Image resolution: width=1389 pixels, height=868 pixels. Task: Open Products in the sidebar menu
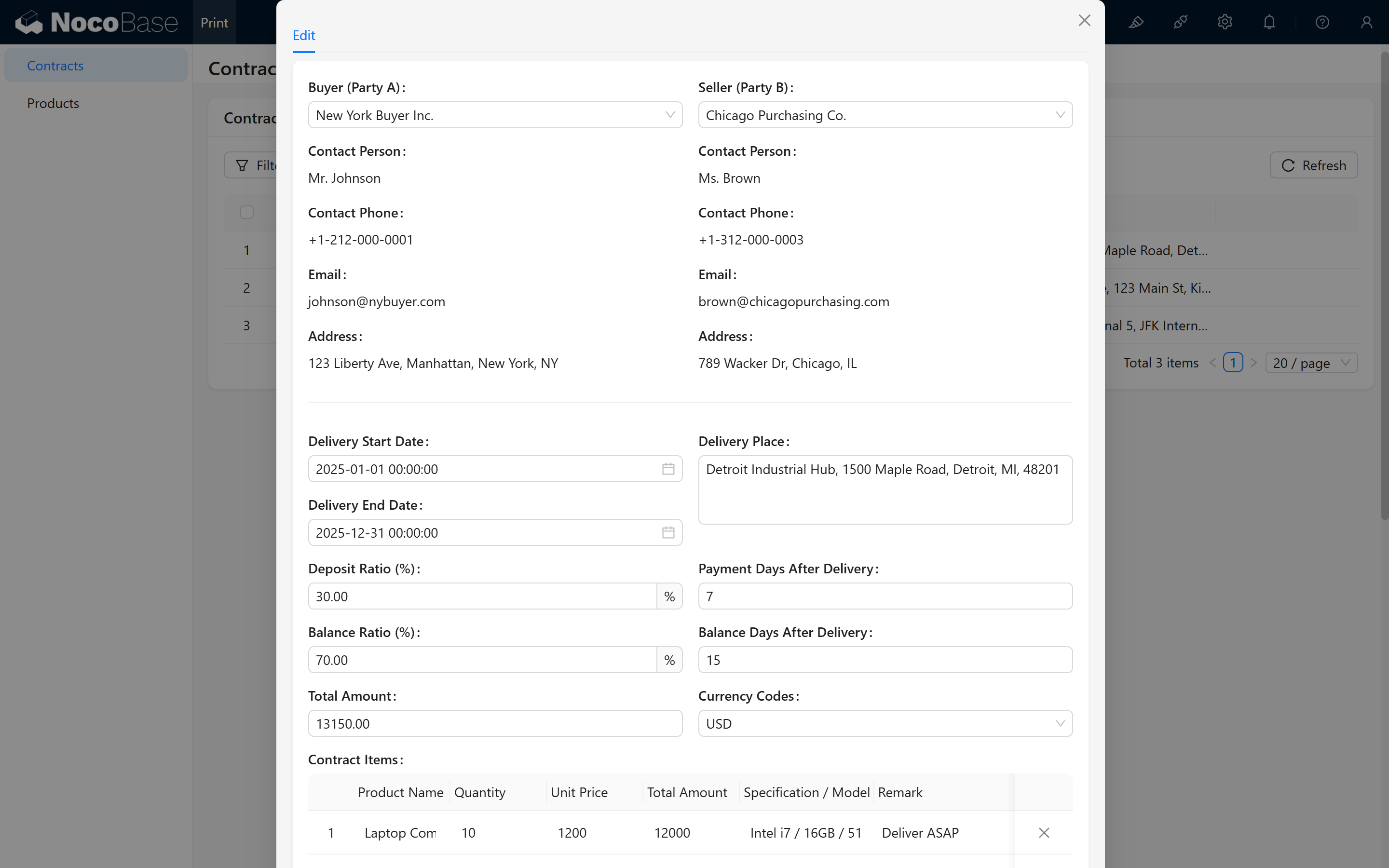53,103
